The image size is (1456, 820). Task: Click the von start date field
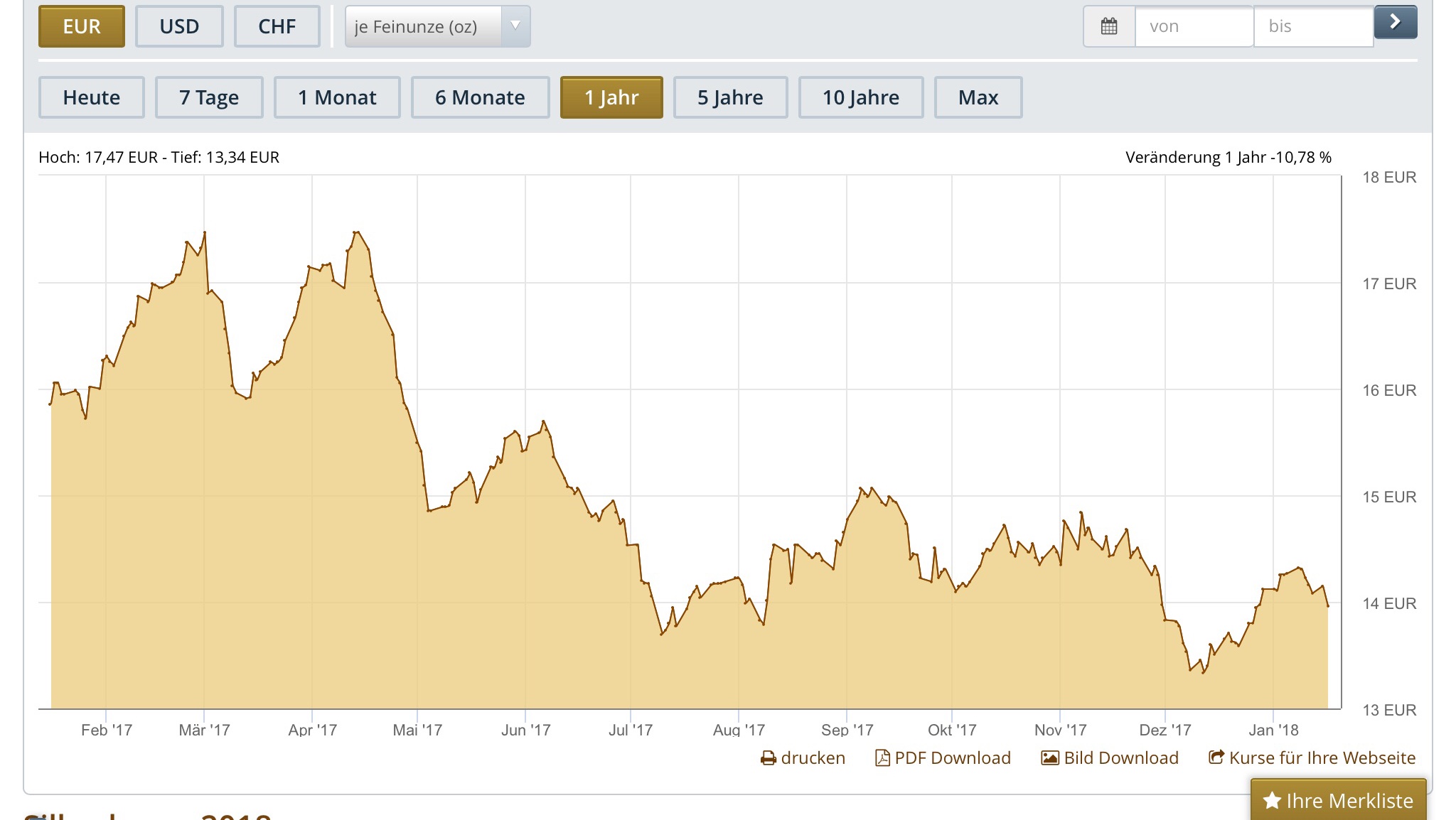[1193, 27]
